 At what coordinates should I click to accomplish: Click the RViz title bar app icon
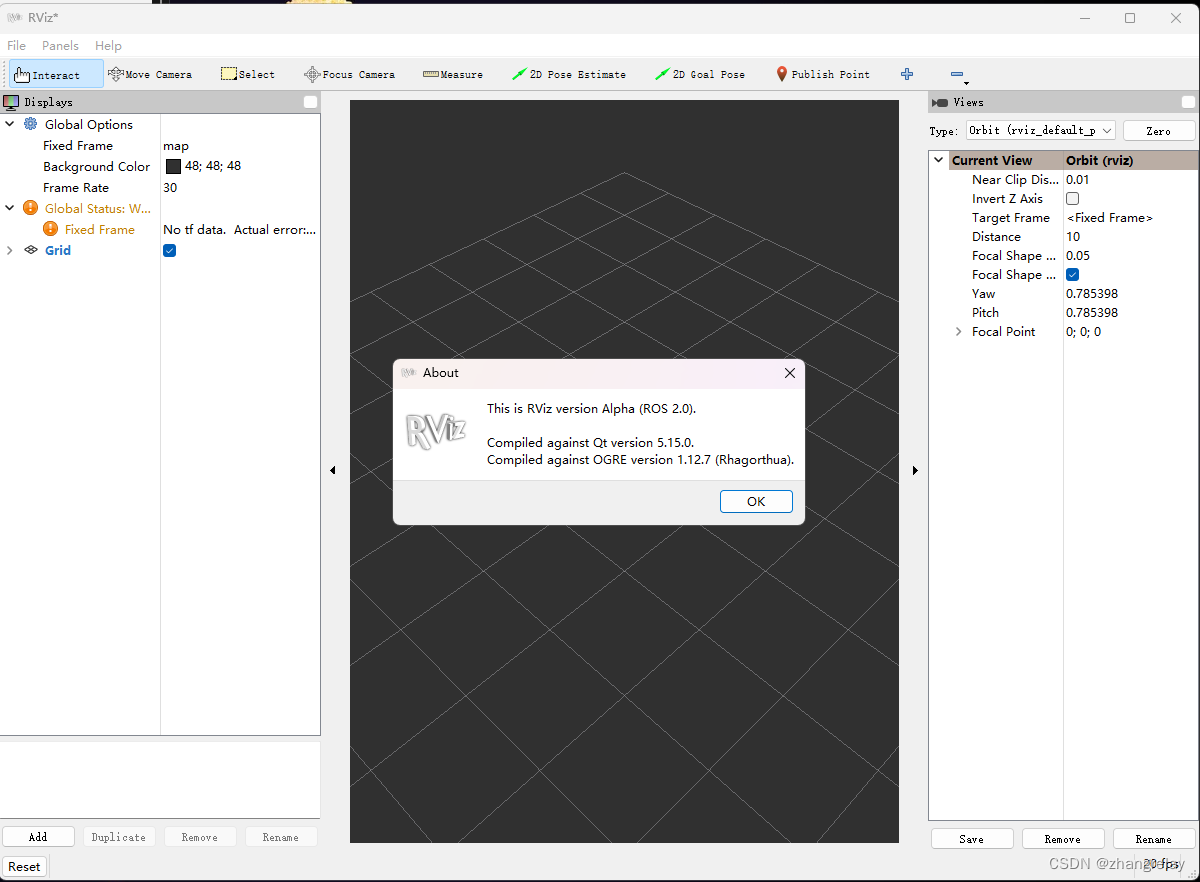(x=15, y=17)
